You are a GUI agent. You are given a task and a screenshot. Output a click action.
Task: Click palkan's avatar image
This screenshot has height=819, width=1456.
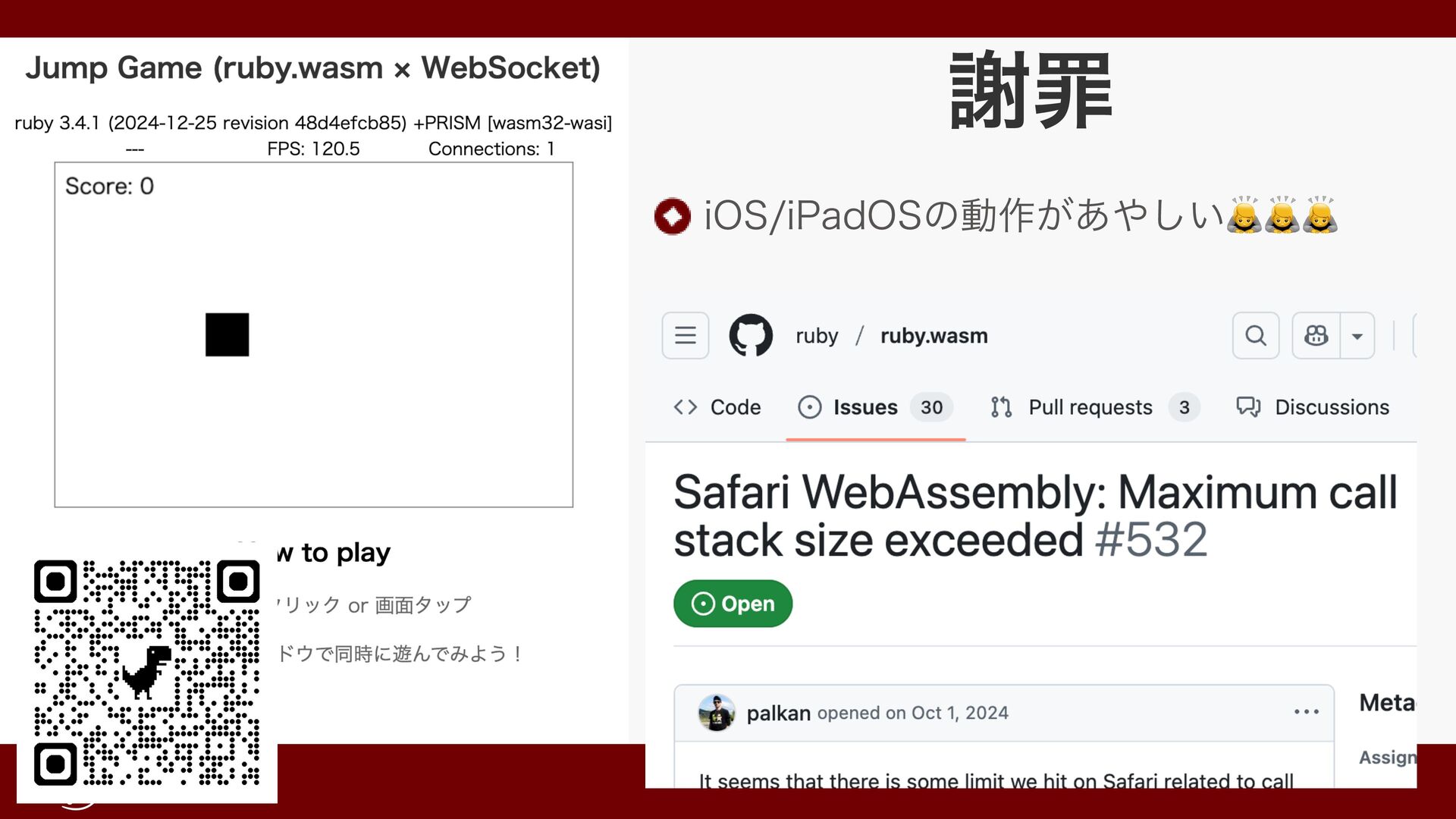pos(716,713)
